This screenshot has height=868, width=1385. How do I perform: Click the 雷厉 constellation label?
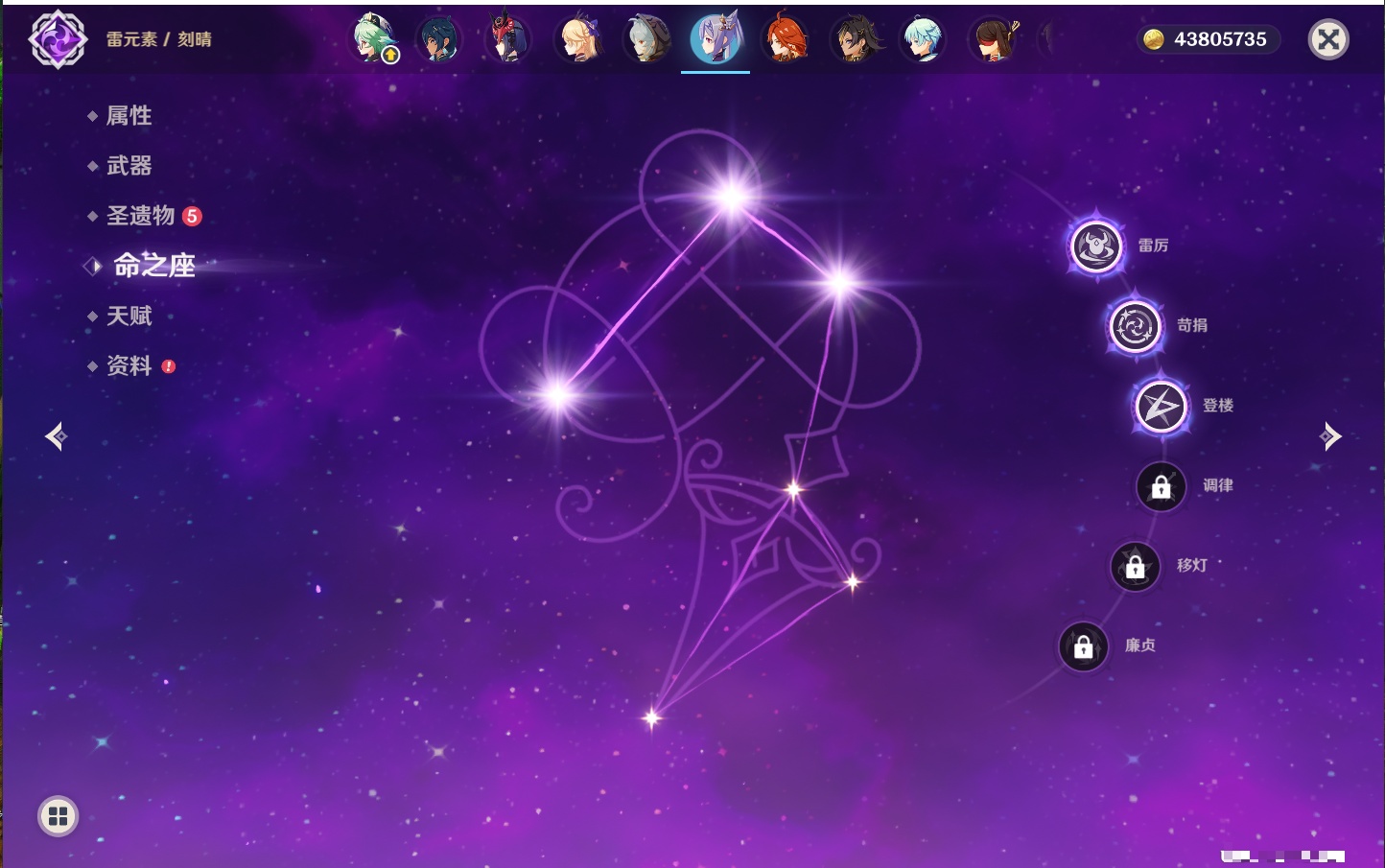click(x=1153, y=246)
